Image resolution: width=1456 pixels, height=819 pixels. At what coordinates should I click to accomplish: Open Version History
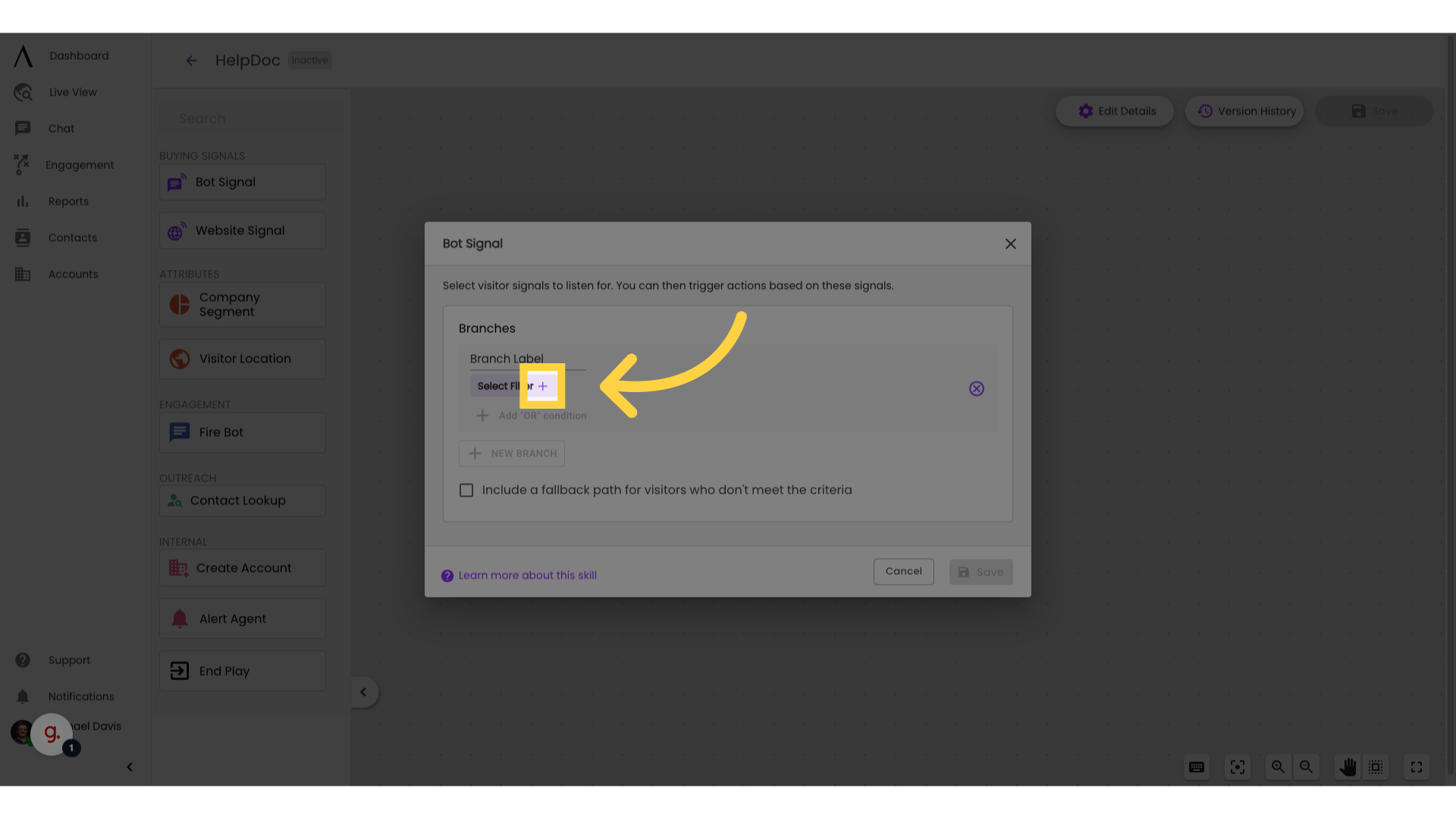click(1244, 111)
